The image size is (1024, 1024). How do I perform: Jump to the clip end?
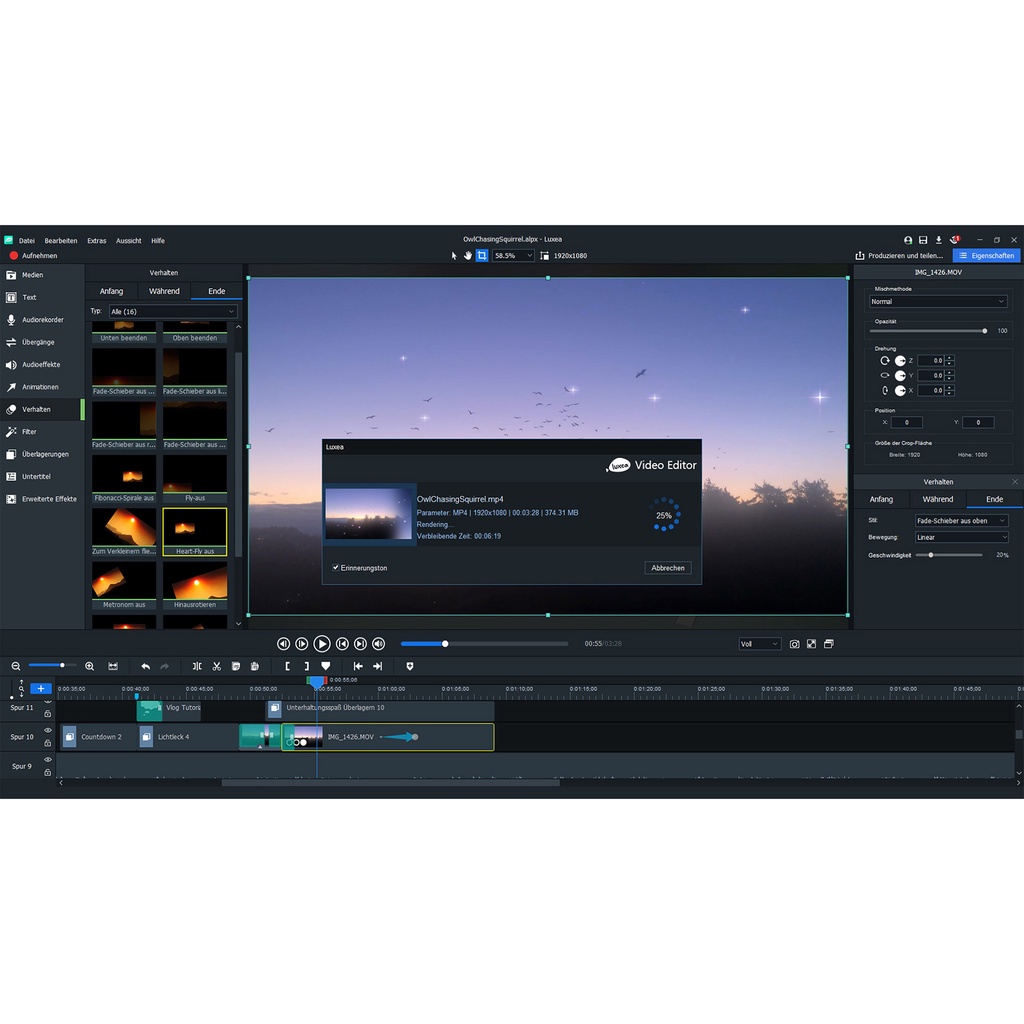(377, 666)
